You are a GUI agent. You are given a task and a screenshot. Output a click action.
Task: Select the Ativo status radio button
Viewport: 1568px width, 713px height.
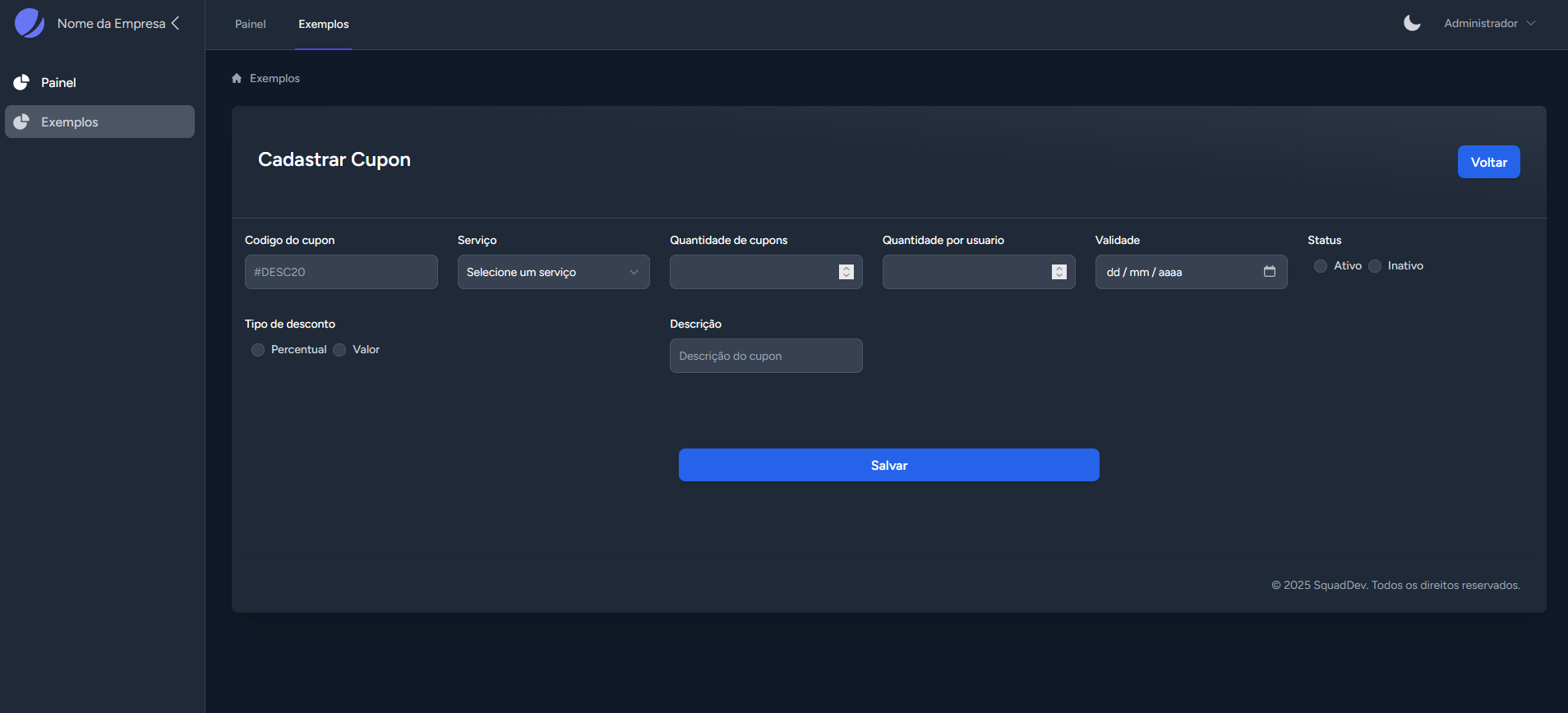1321,266
